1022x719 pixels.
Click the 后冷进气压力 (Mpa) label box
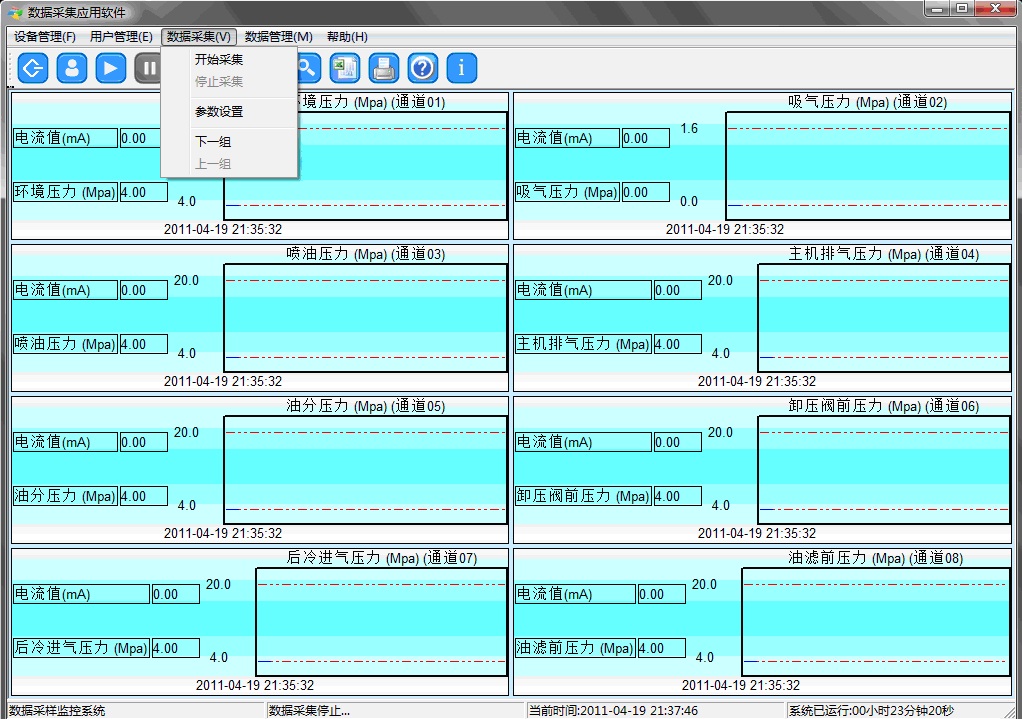click(x=81, y=648)
